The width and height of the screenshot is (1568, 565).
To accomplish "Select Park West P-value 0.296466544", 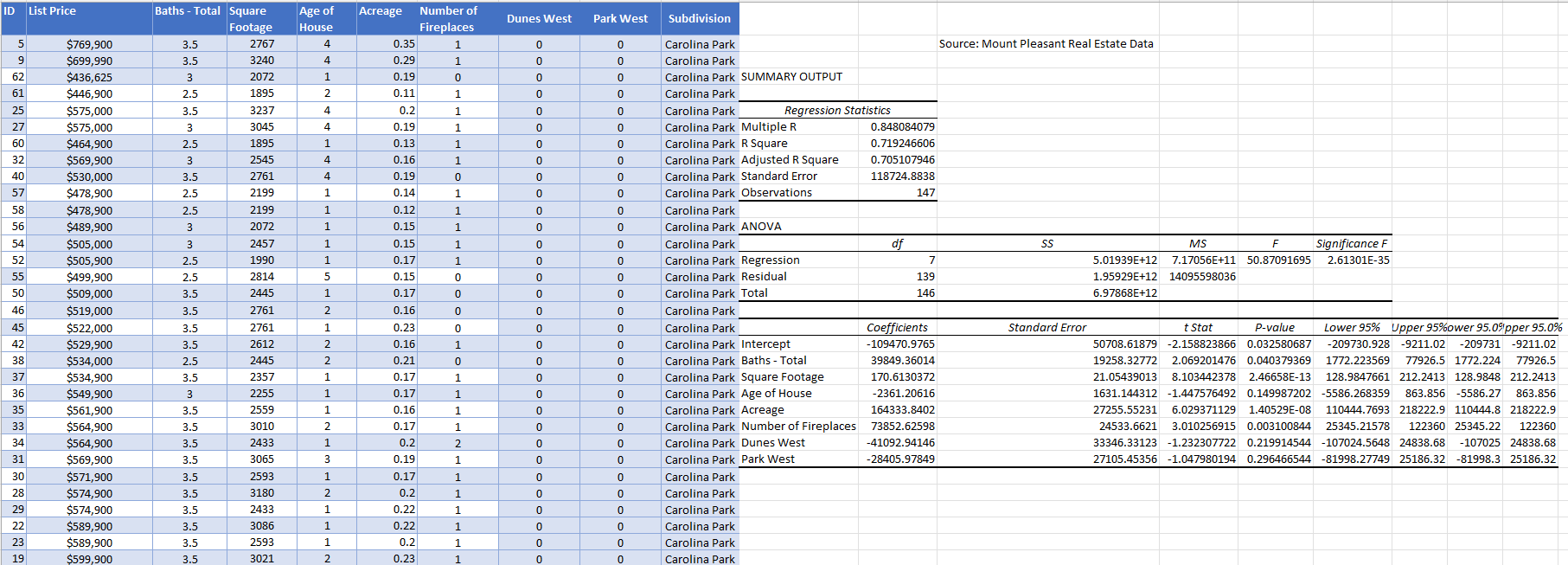I will pyautogui.click(x=1279, y=459).
